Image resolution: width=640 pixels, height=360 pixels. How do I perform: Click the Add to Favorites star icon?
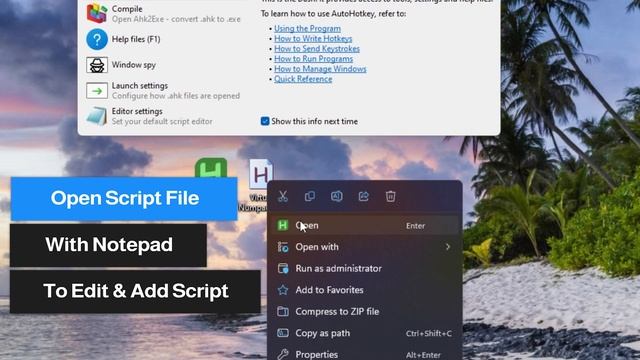pyautogui.click(x=283, y=290)
